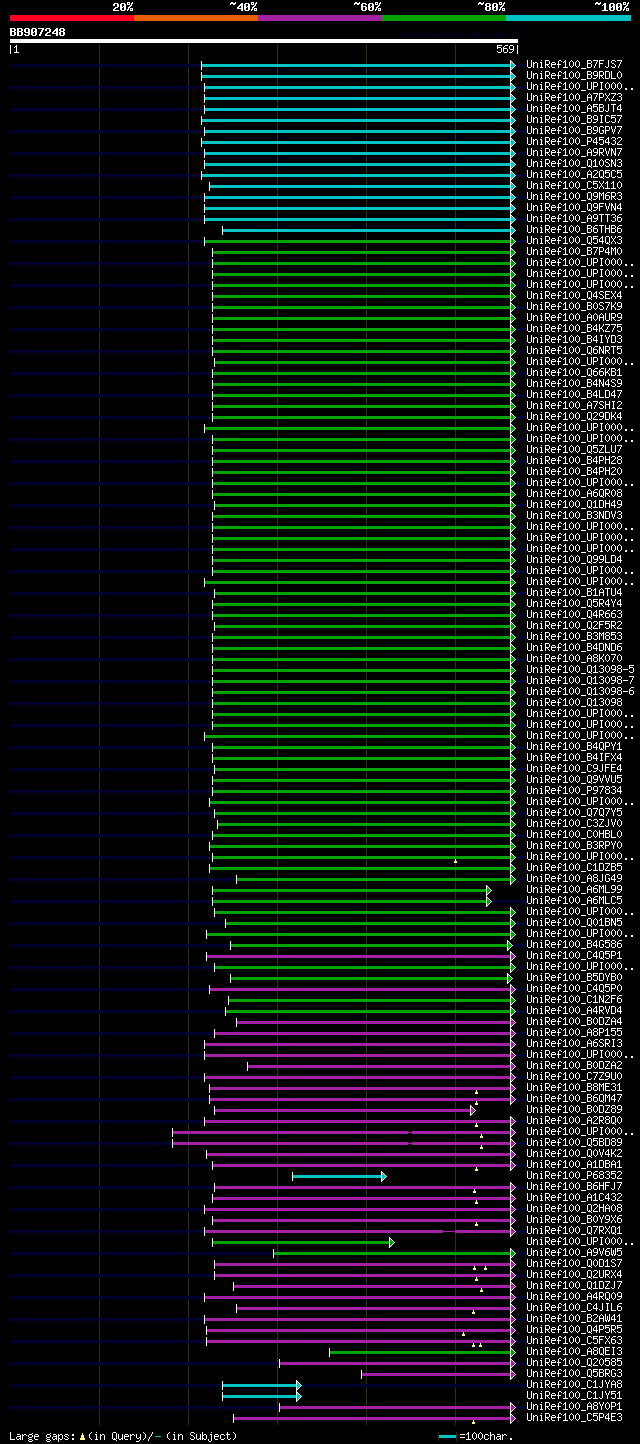Select hit label UniRef100_A9V6W5
The height and width of the screenshot is (1444, 640).
(574, 1252)
